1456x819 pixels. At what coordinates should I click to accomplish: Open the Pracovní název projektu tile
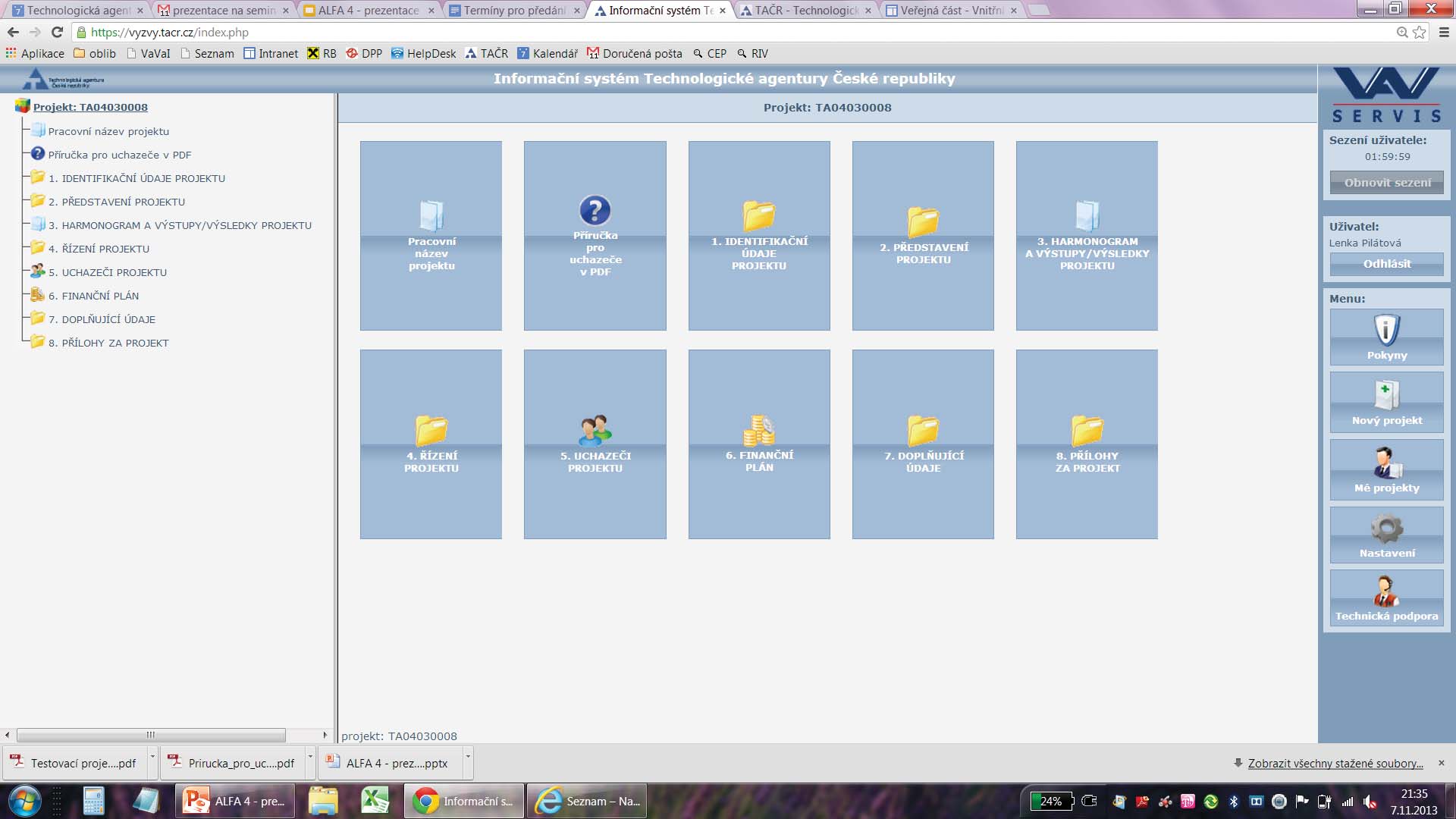point(431,236)
